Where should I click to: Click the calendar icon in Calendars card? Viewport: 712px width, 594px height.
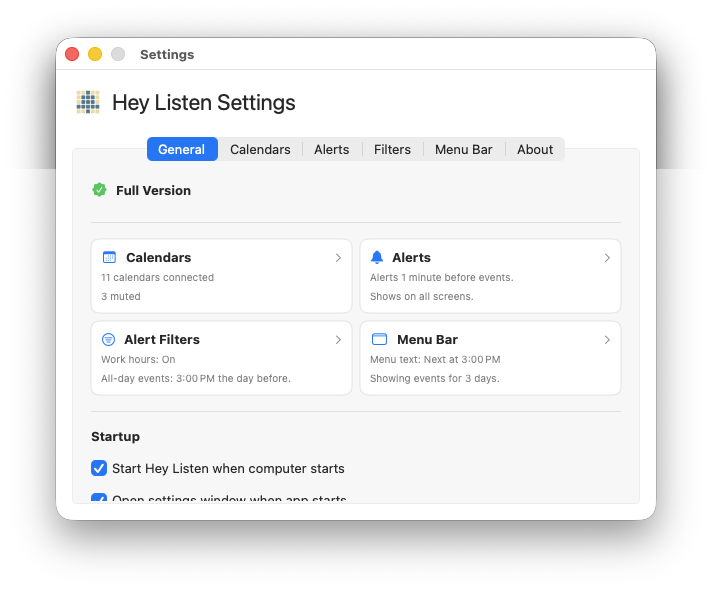[109, 257]
